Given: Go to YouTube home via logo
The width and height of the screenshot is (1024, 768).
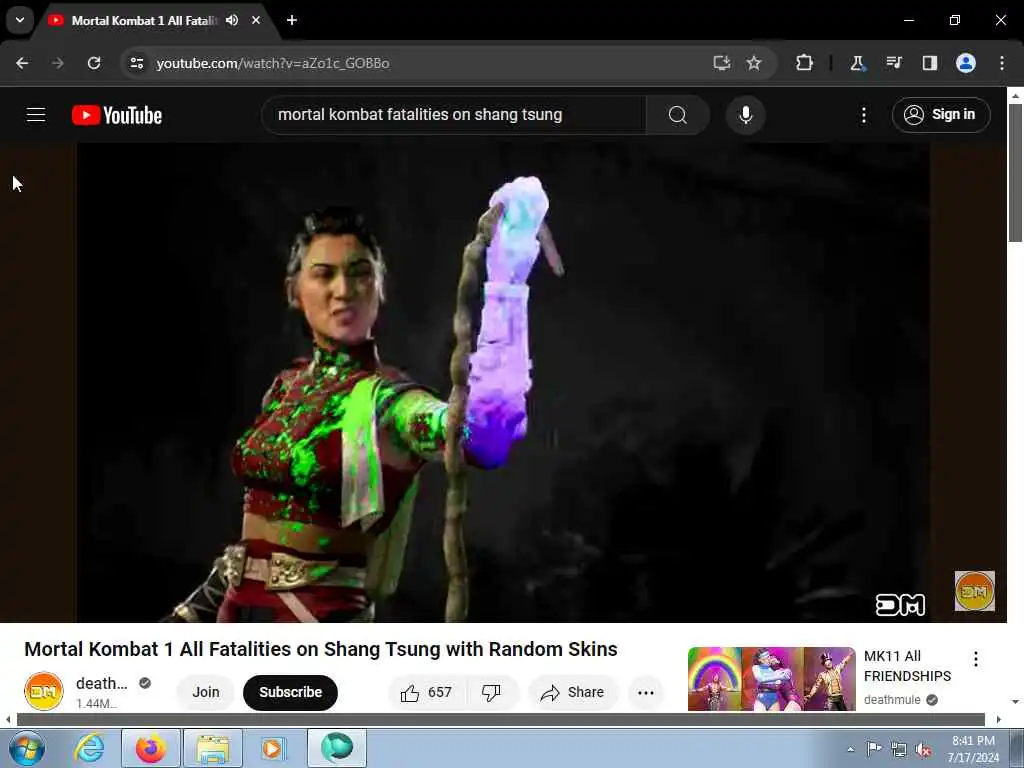Looking at the screenshot, I should click(117, 115).
